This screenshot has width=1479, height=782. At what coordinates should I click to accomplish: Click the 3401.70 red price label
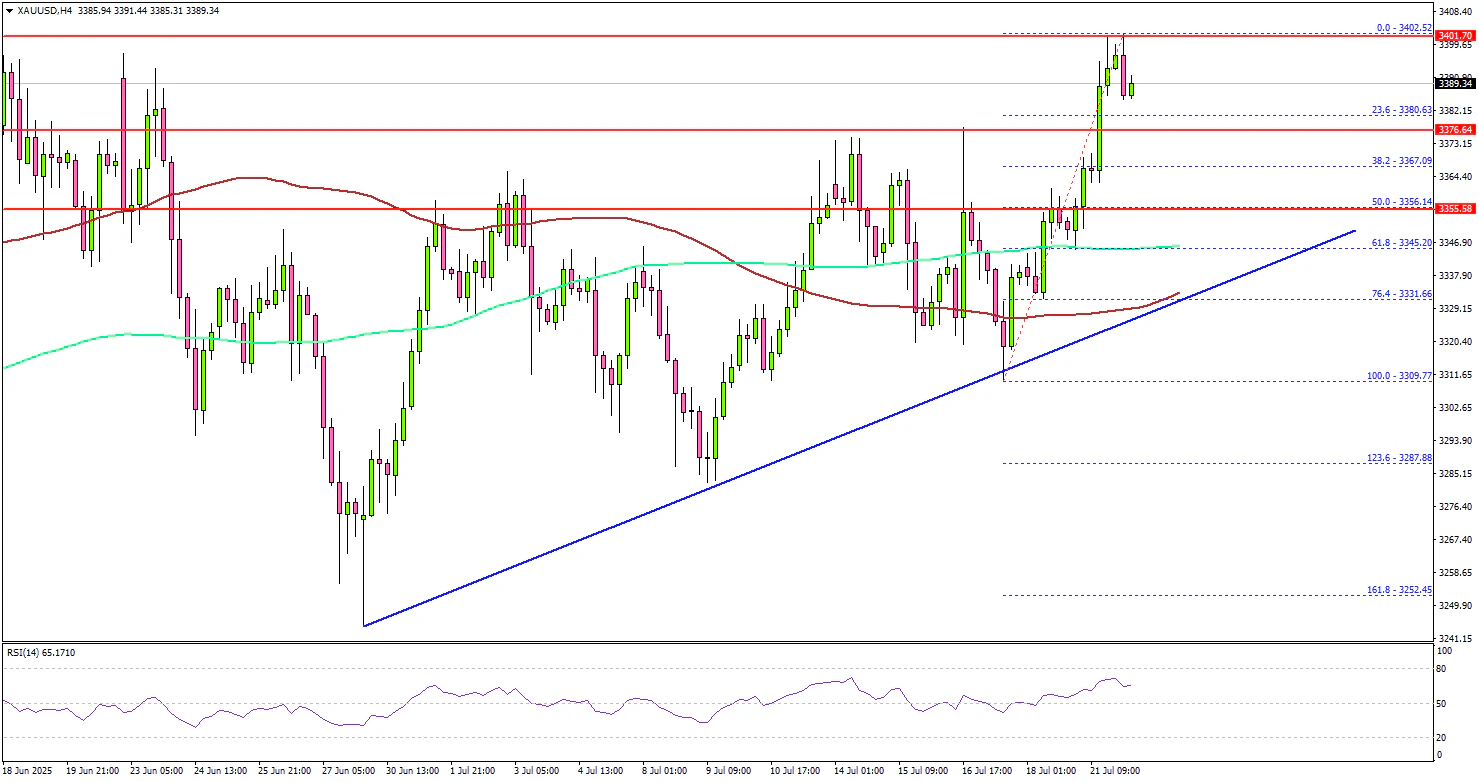pos(1455,36)
